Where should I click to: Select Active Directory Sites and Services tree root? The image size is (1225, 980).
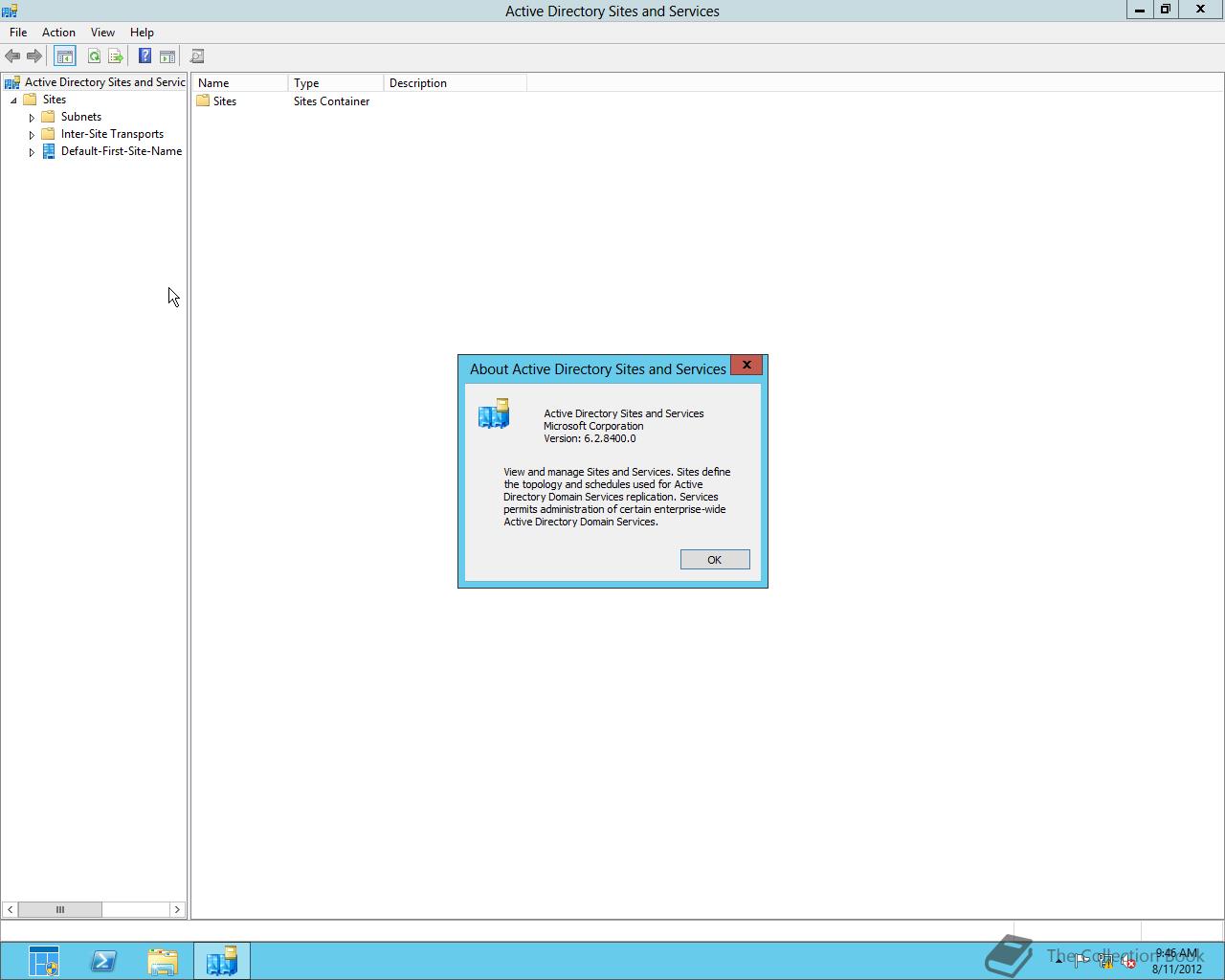[x=104, y=82]
